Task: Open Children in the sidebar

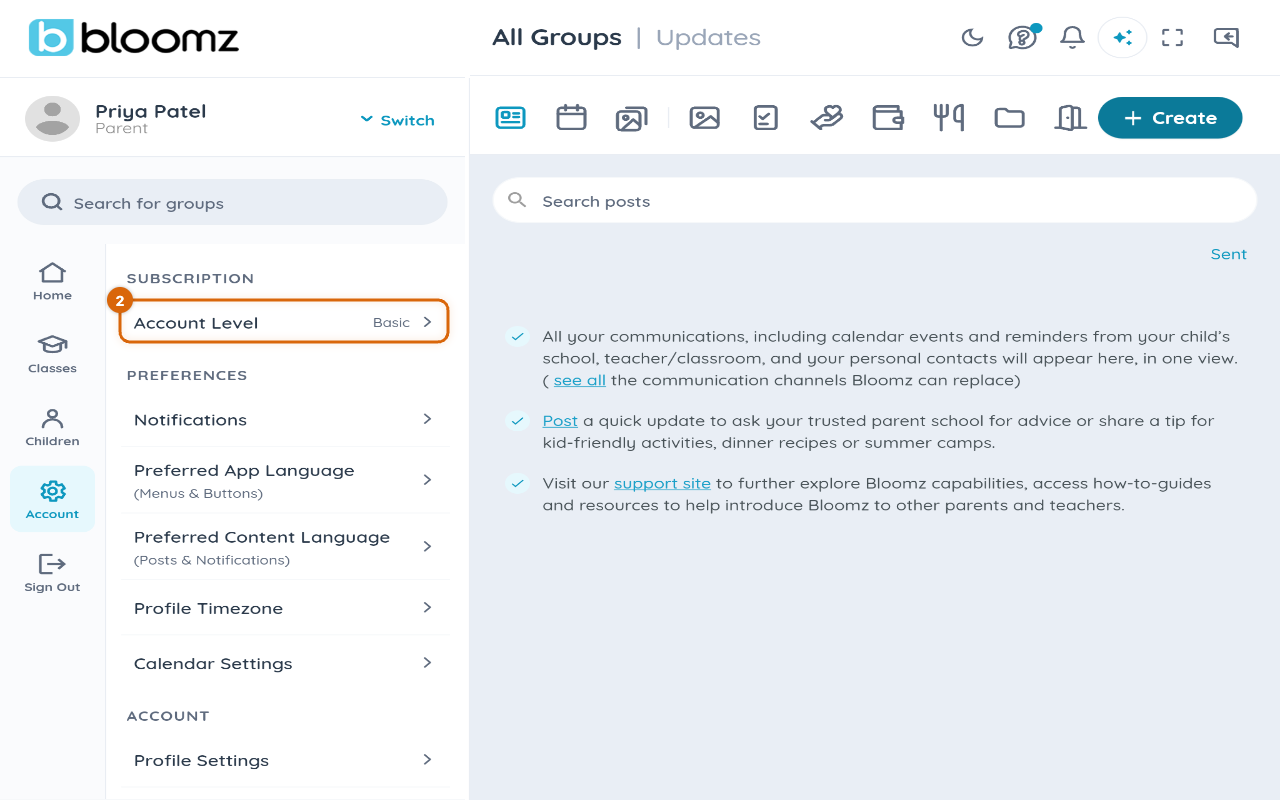Action: point(52,428)
